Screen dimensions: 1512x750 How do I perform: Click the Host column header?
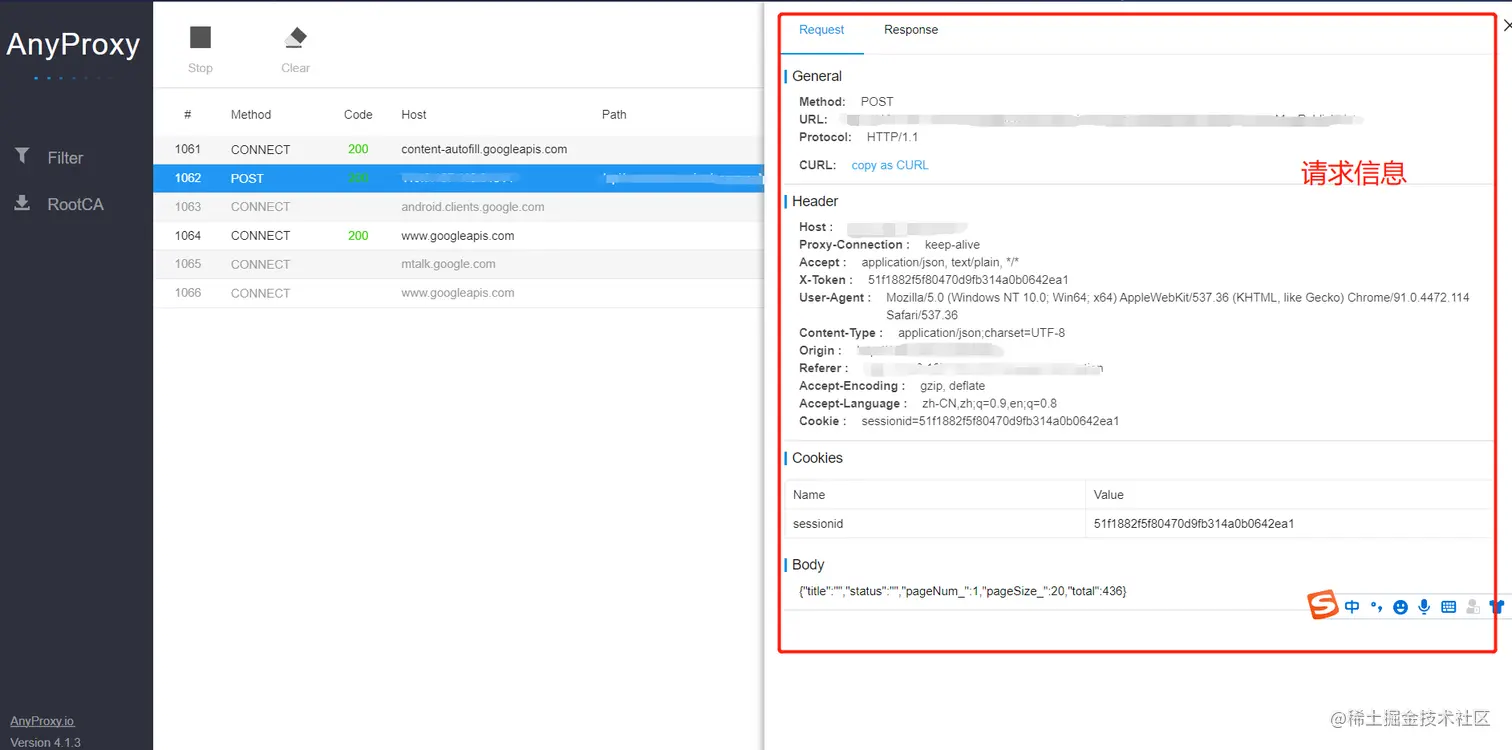[414, 115]
